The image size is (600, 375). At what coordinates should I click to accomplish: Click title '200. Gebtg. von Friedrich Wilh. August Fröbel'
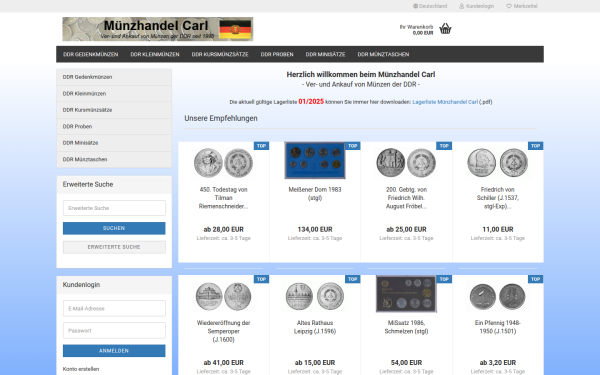406,198
